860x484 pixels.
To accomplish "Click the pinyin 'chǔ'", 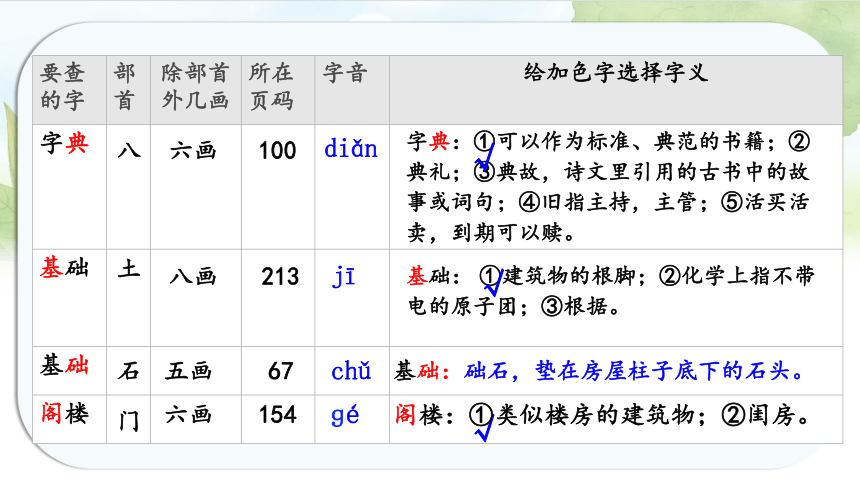I will tap(351, 372).
